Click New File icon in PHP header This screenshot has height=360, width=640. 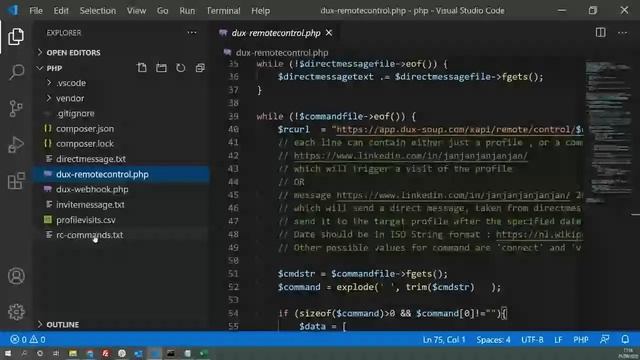pos(142,68)
